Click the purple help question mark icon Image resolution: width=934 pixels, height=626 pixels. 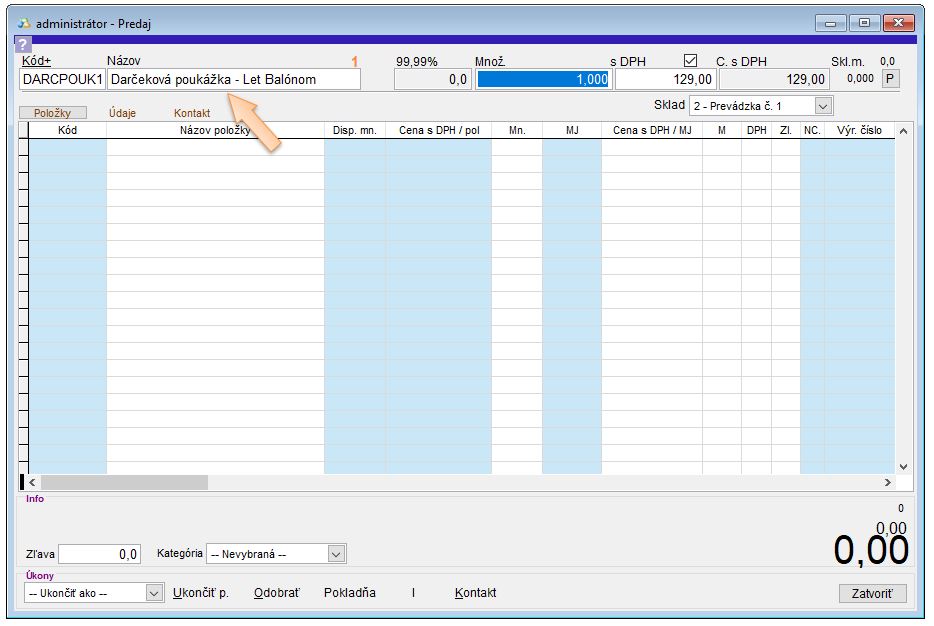coord(23,44)
